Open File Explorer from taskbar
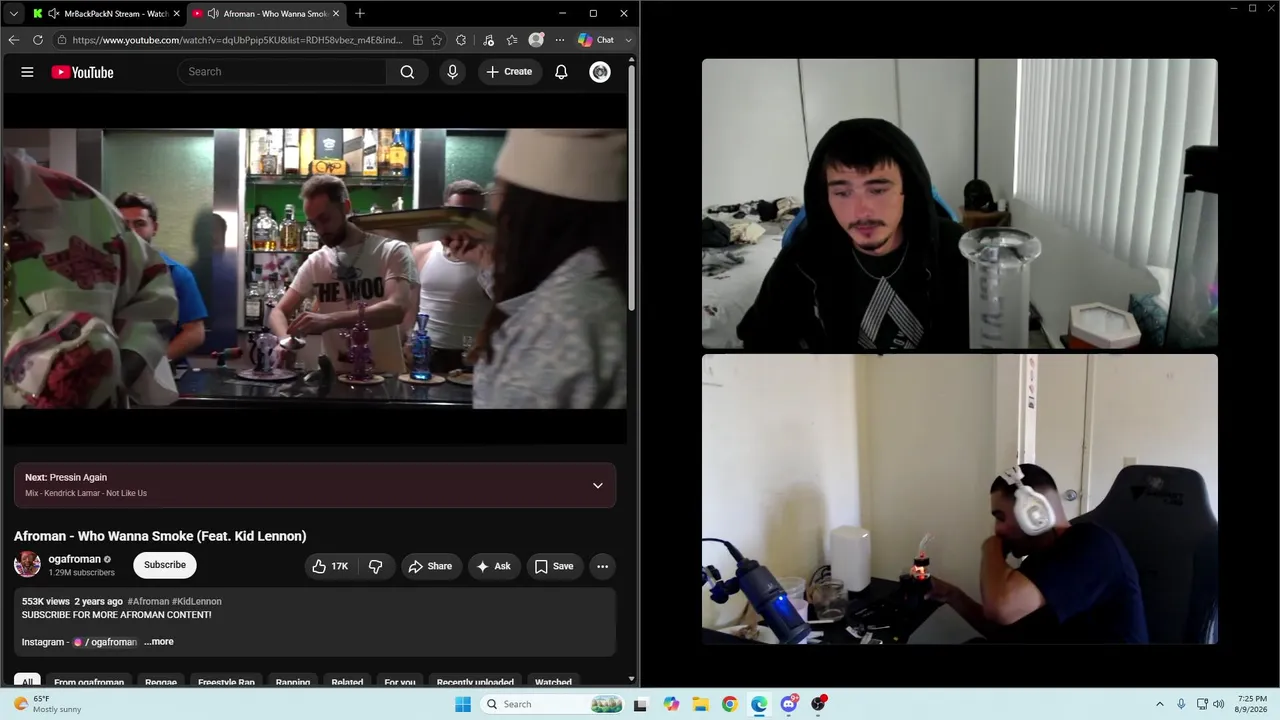The width and height of the screenshot is (1280, 720). [700, 704]
